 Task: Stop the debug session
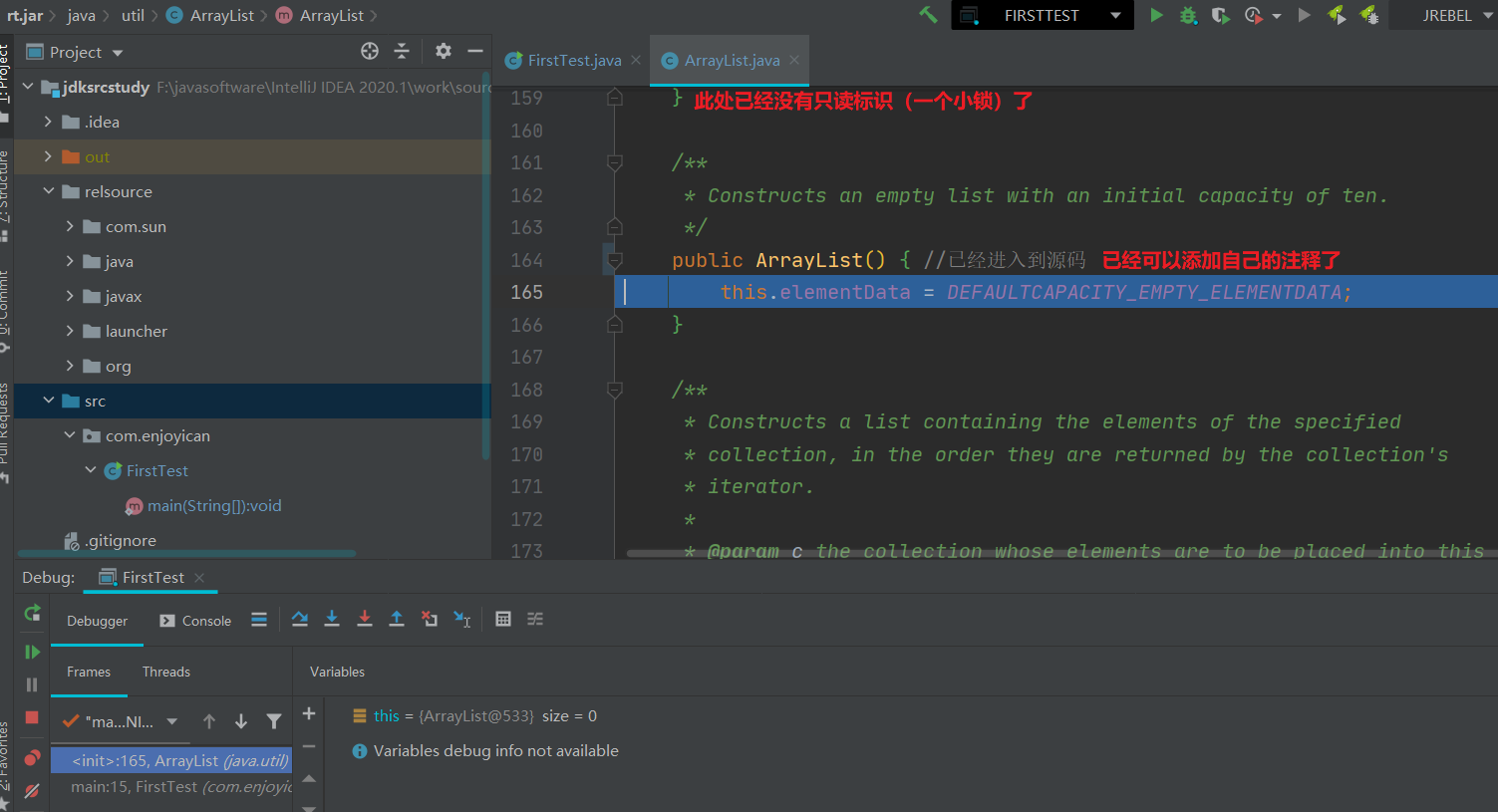[x=32, y=717]
